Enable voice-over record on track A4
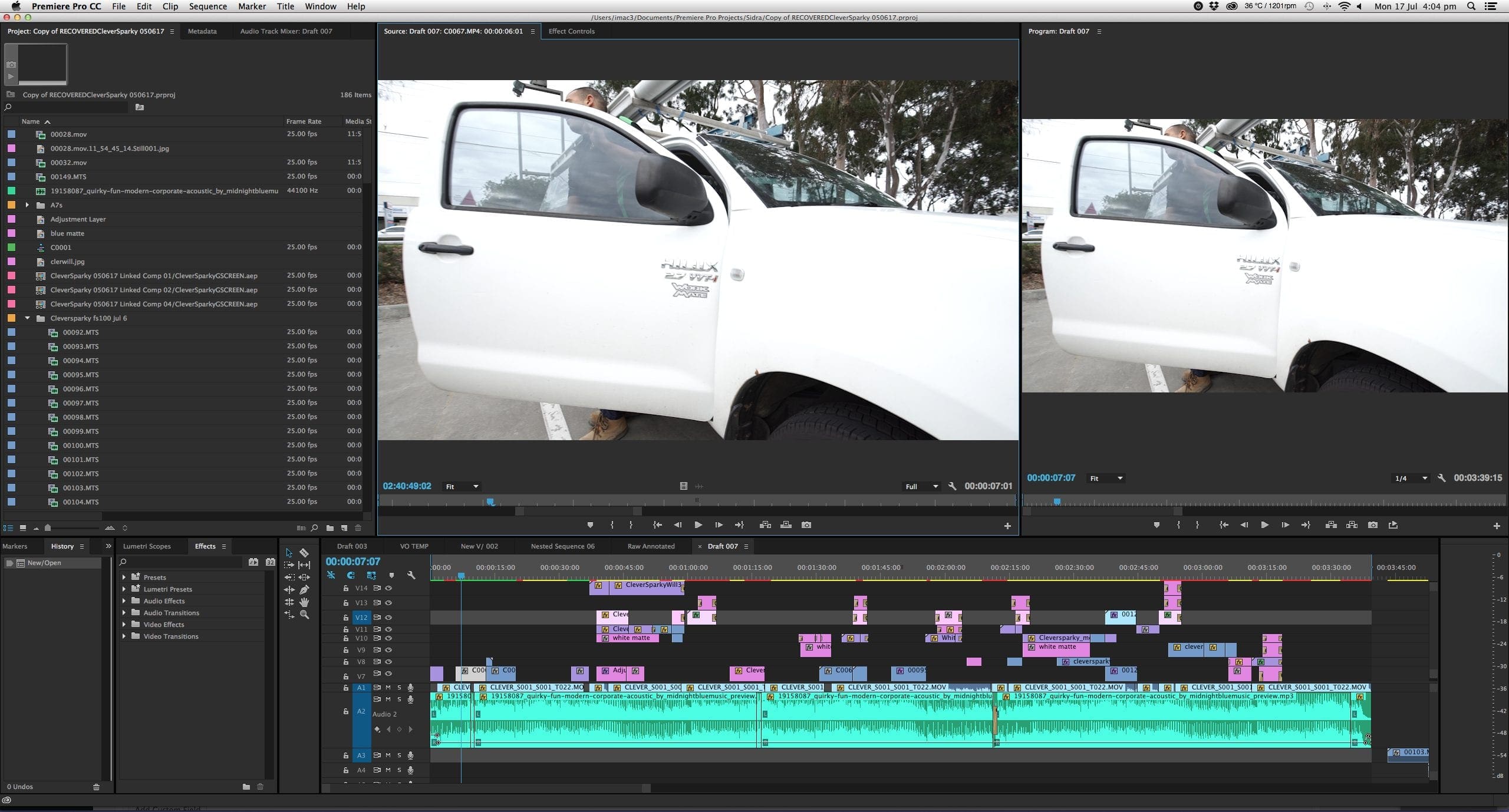 [x=410, y=770]
